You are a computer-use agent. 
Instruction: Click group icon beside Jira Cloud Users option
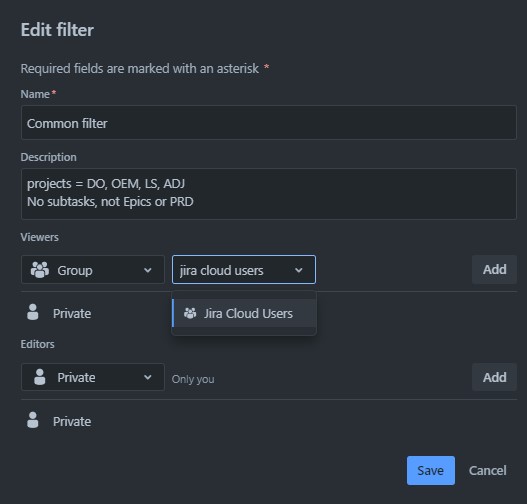tap(190, 313)
